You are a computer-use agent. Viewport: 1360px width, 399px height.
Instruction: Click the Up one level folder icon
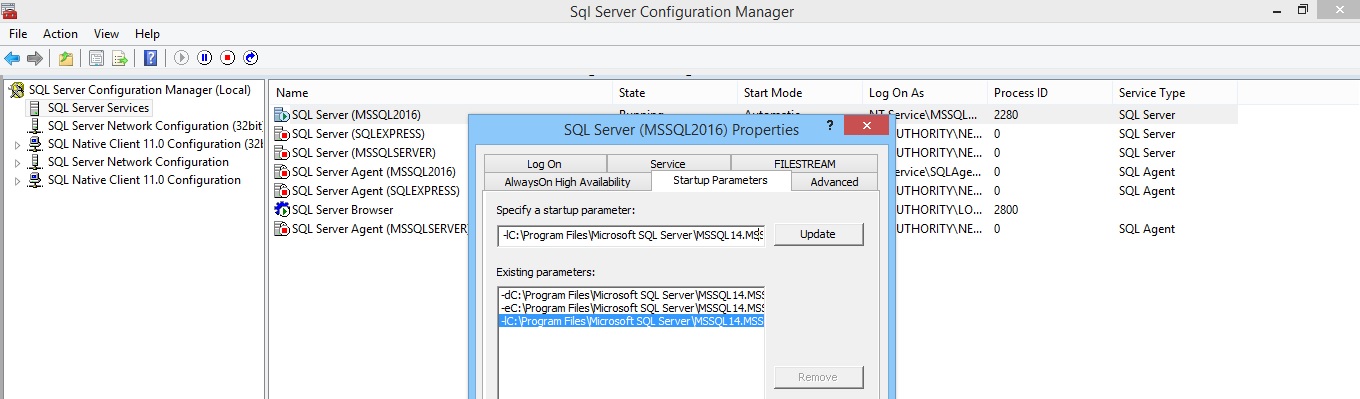point(65,58)
